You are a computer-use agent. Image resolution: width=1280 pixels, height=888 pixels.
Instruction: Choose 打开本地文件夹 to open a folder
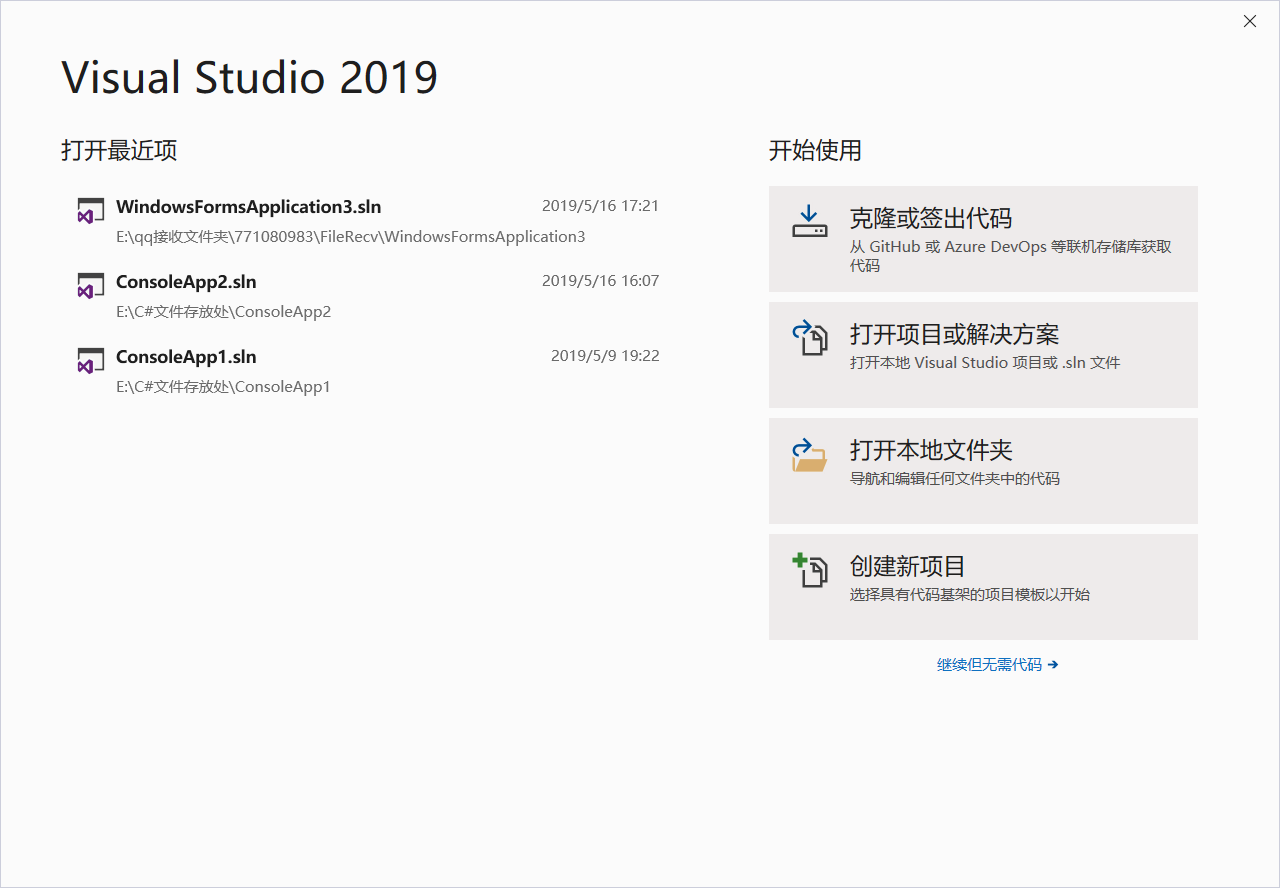point(983,470)
